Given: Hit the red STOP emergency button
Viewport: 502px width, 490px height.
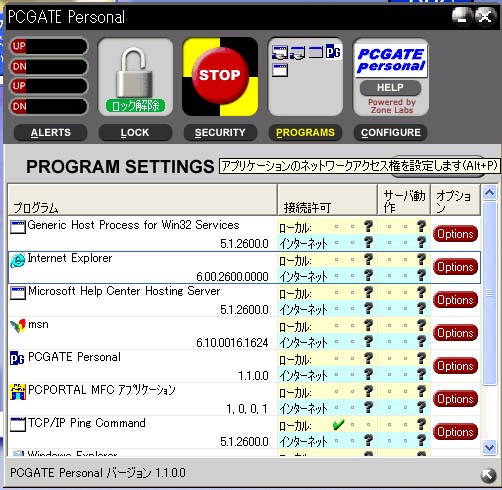Looking at the screenshot, I should (x=220, y=76).
